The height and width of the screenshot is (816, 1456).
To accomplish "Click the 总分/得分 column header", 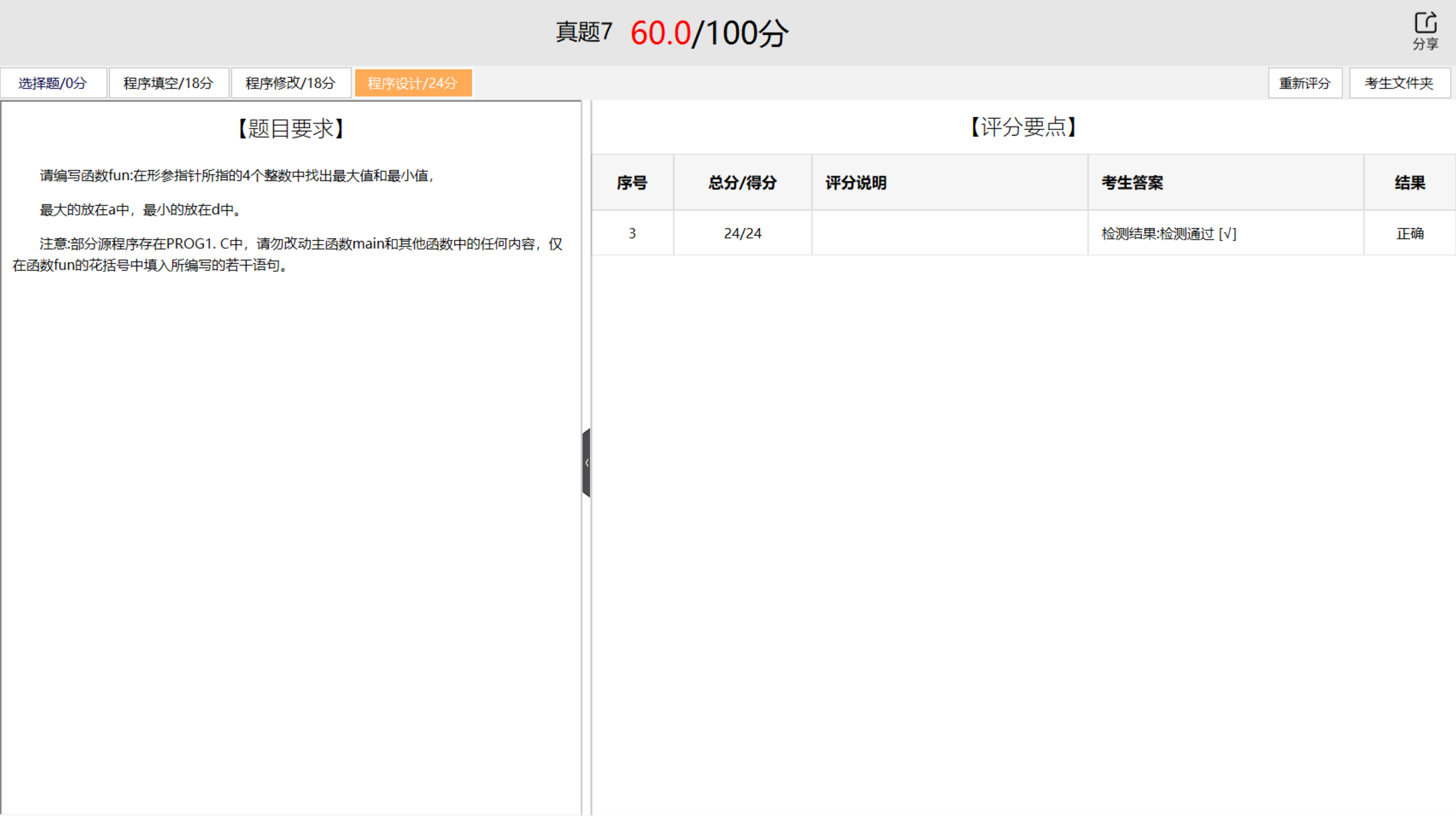I will [743, 183].
